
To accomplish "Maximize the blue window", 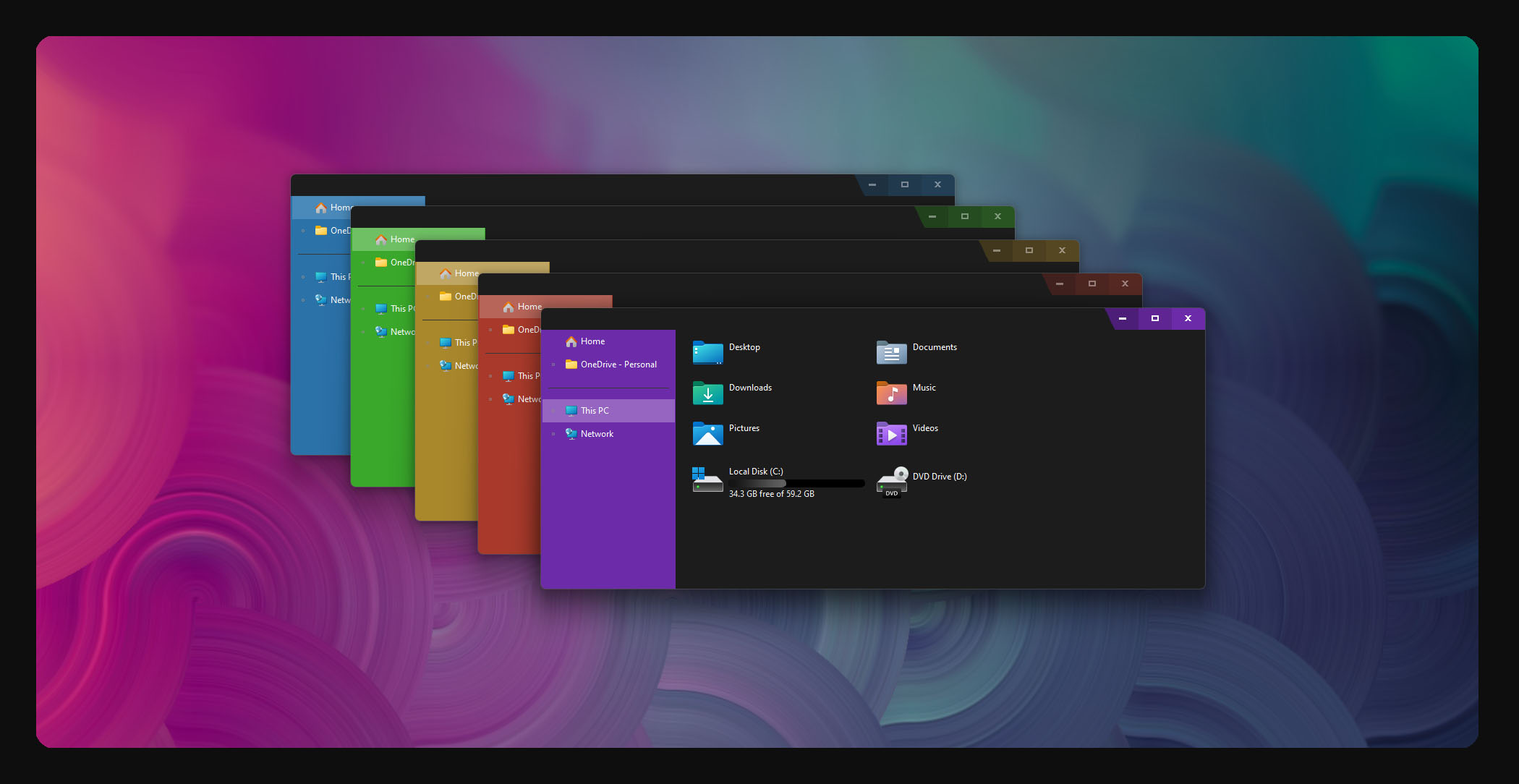I will pyautogui.click(x=905, y=184).
